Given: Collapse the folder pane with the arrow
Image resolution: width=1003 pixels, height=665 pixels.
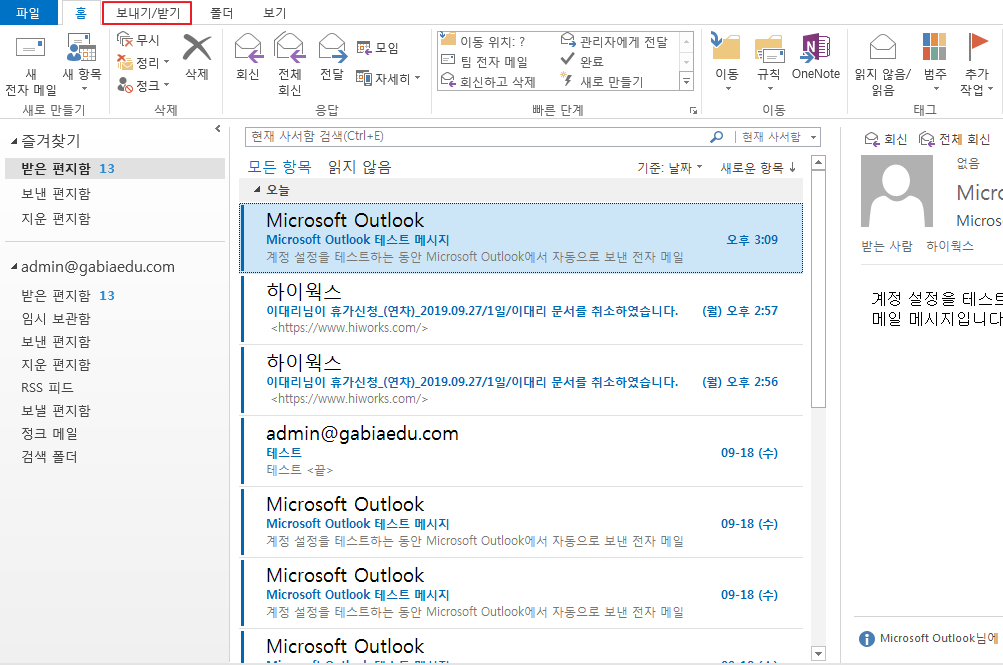Looking at the screenshot, I should coord(217,129).
